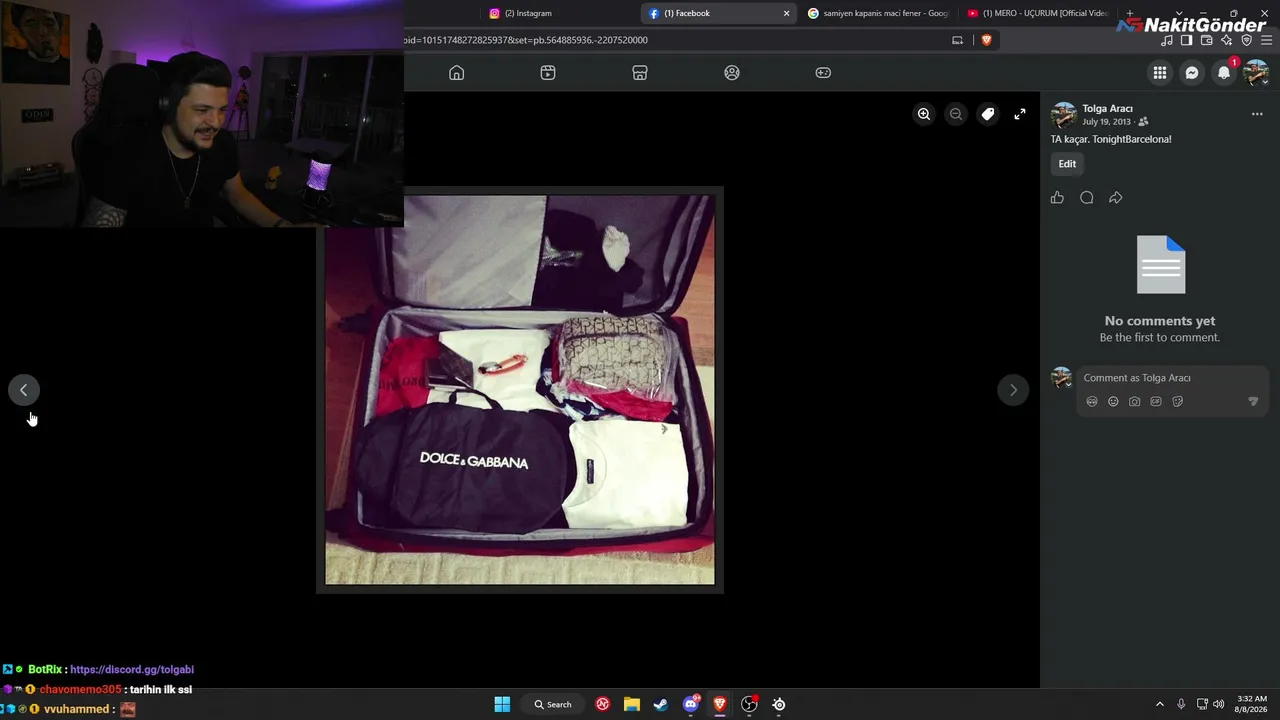Zoom in on the photo
The image size is (1280, 720).
coord(924,114)
